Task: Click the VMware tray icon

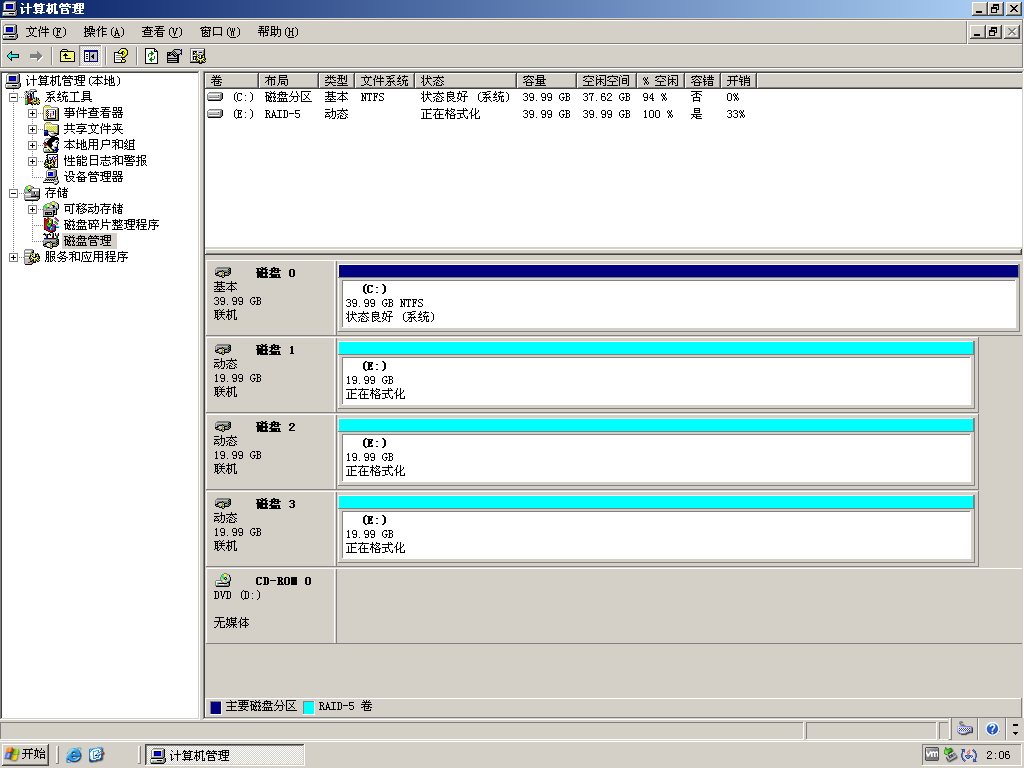Action: [x=932, y=755]
